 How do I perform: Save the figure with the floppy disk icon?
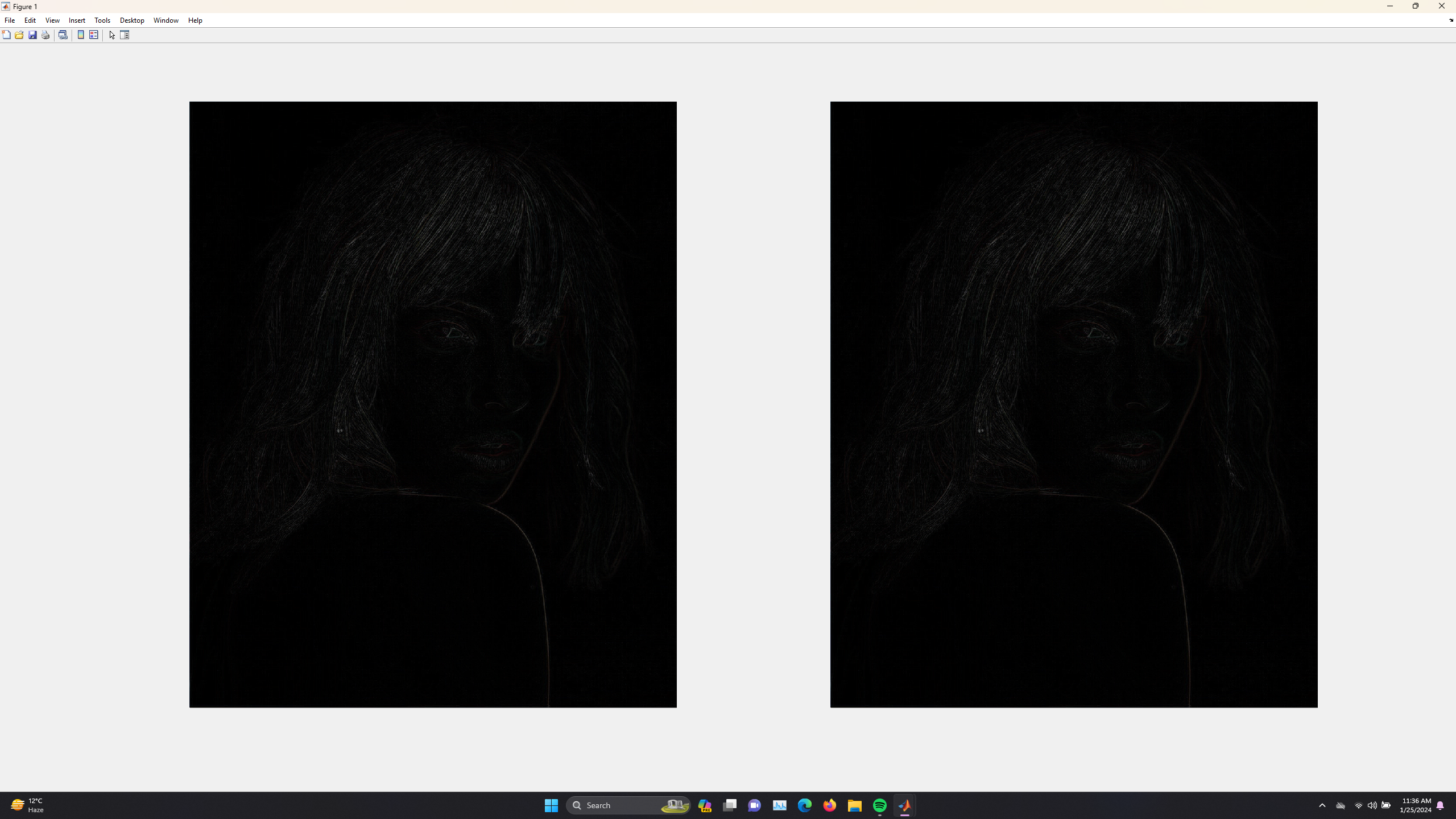(32, 35)
